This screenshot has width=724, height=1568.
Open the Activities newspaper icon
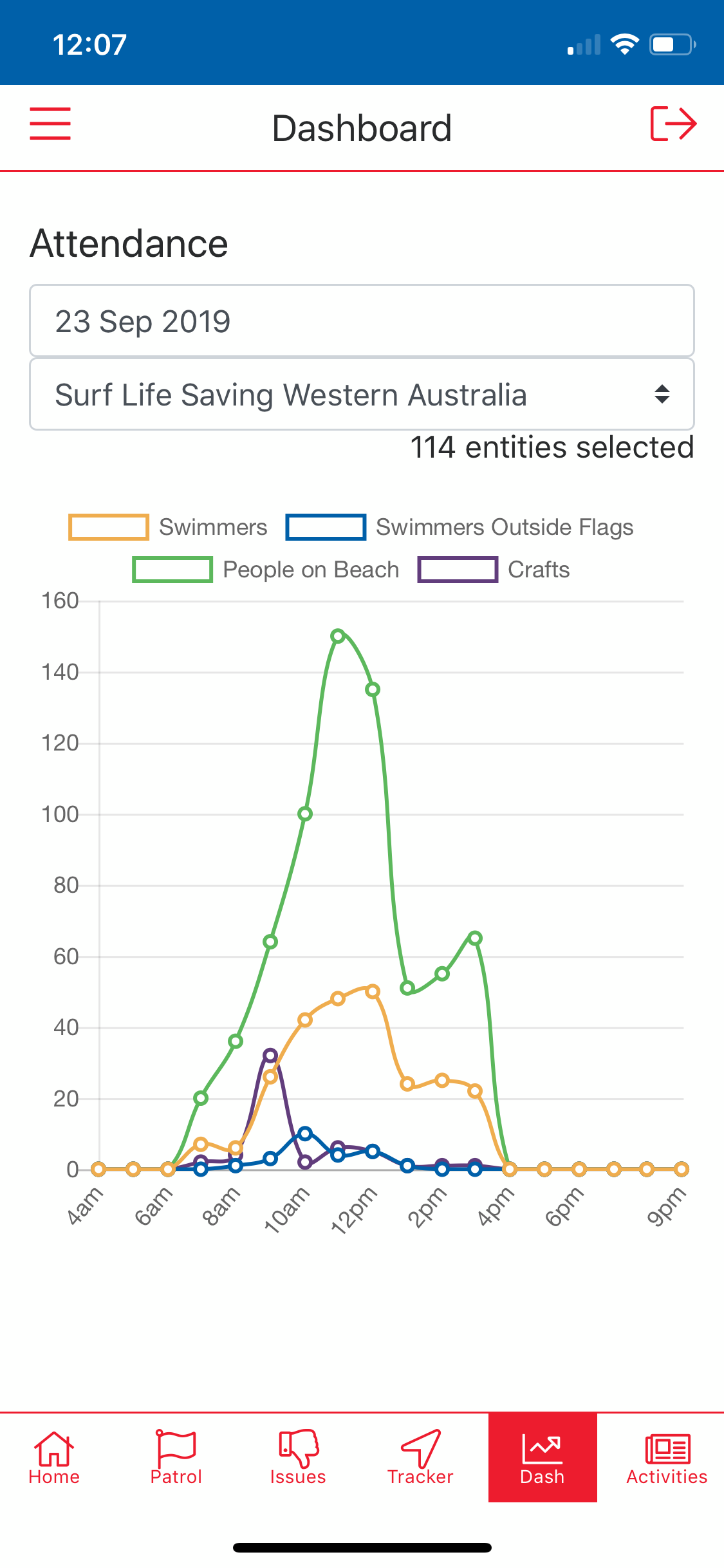pos(667,1449)
